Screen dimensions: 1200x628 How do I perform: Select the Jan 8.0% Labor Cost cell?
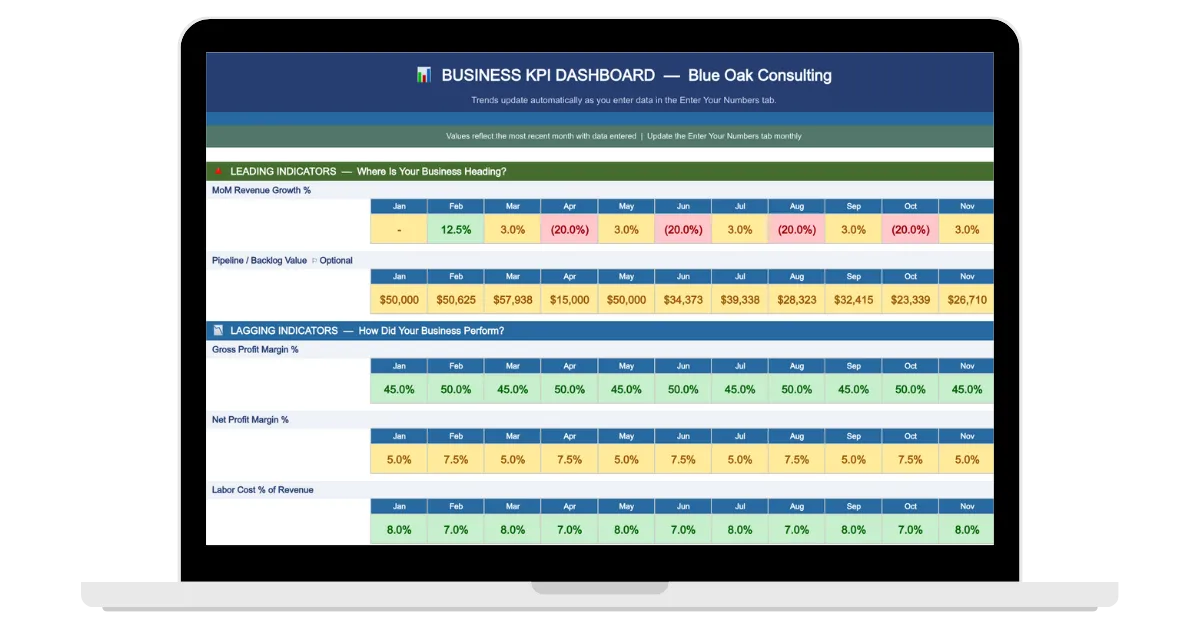pyautogui.click(x=399, y=529)
